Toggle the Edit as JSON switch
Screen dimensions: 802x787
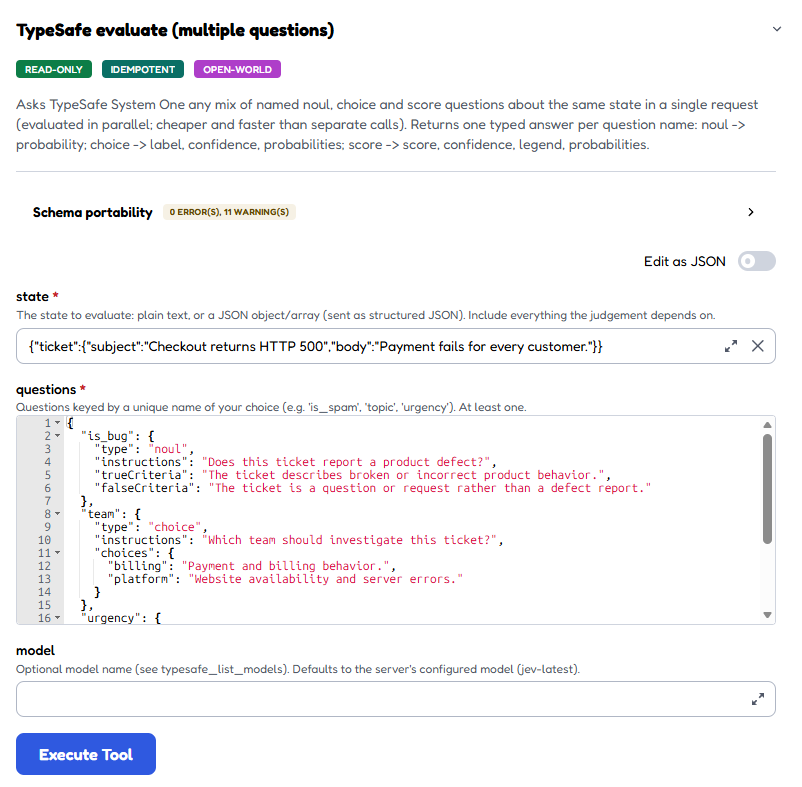[756, 261]
